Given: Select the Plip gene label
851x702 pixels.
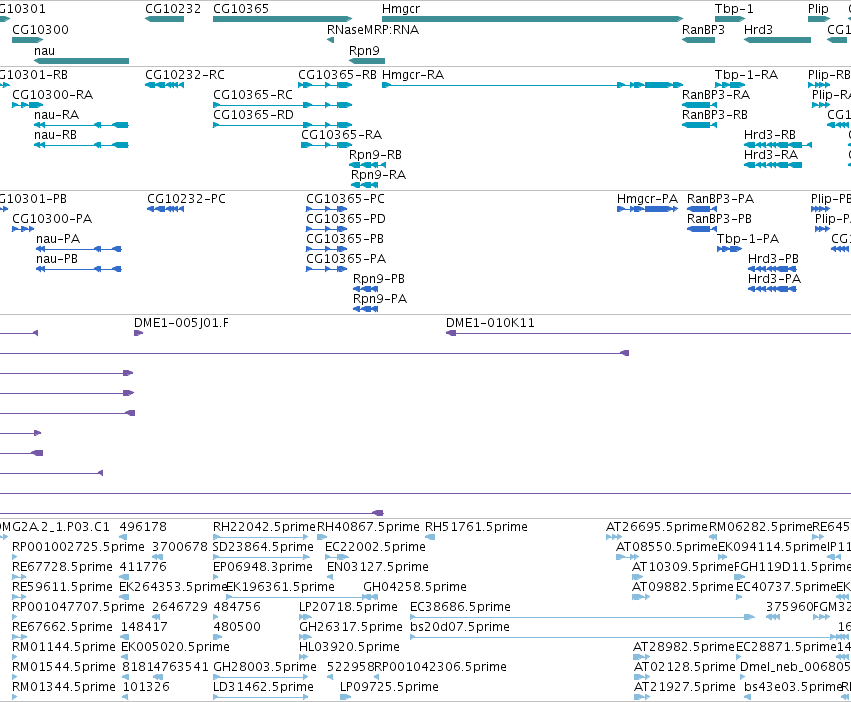Looking at the screenshot, I should point(818,9).
